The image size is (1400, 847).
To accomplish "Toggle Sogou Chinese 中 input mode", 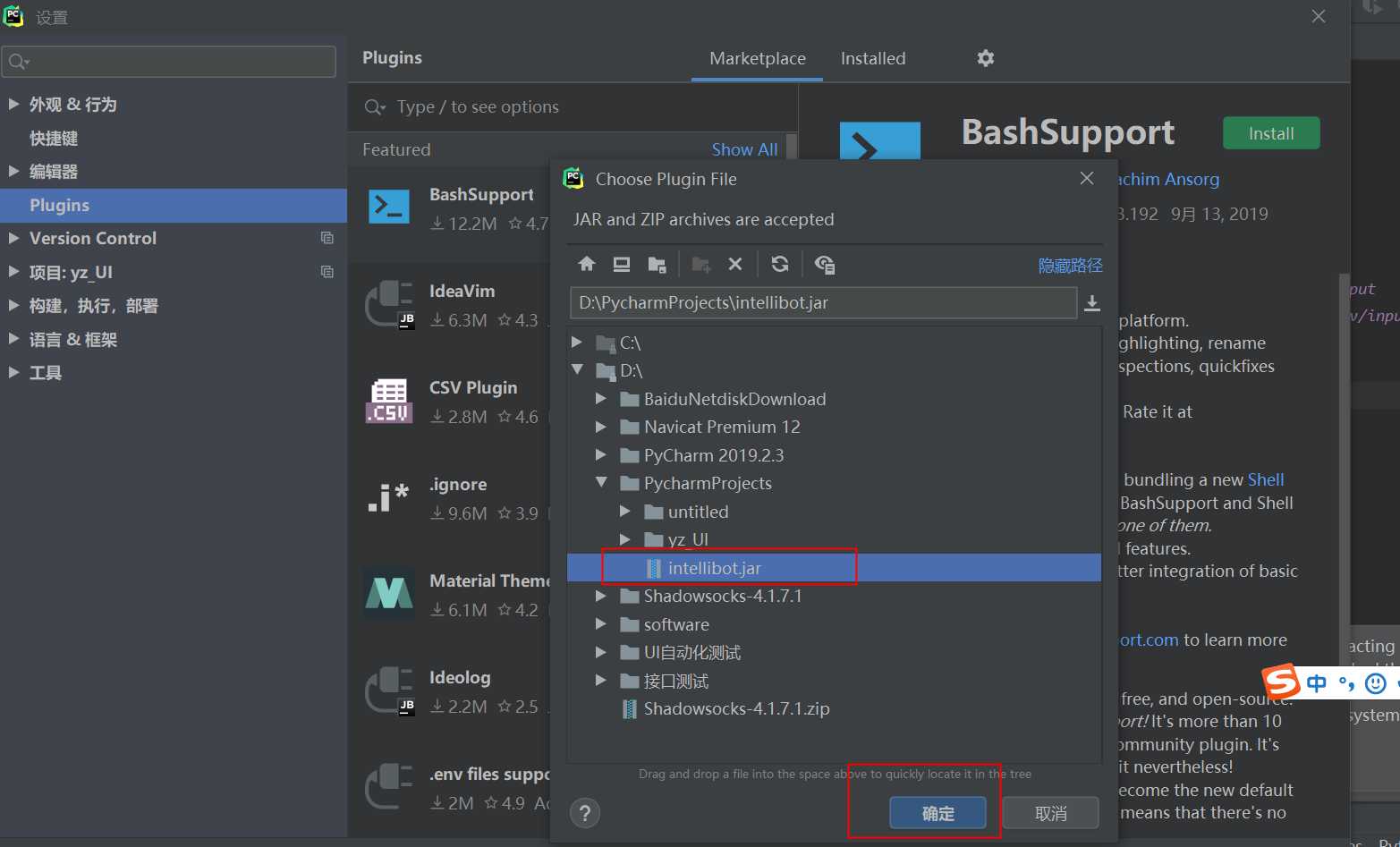I will point(1317,684).
